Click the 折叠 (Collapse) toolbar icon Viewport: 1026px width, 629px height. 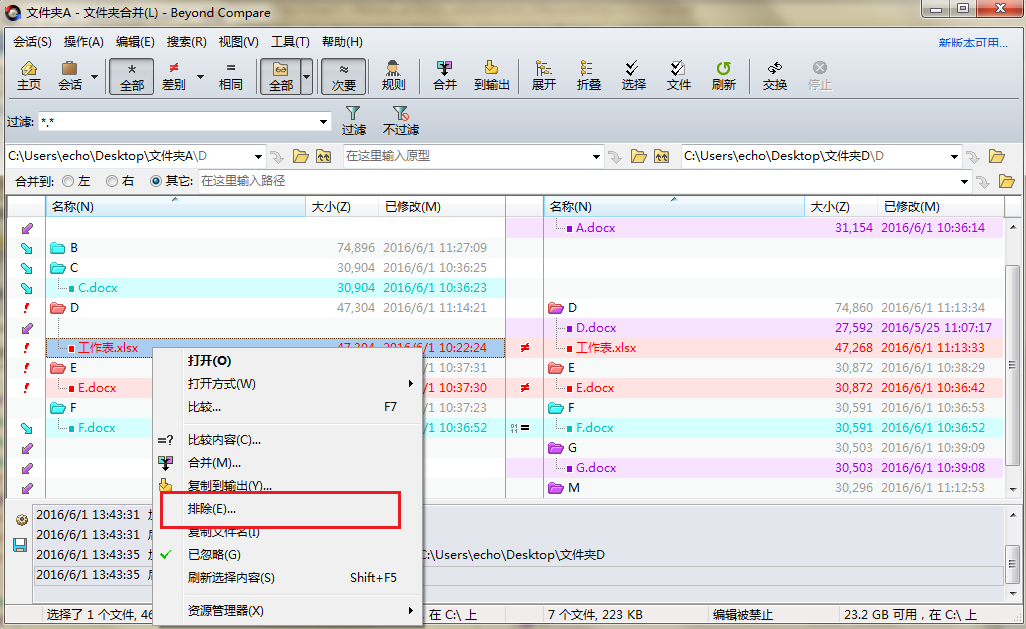(x=589, y=75)
